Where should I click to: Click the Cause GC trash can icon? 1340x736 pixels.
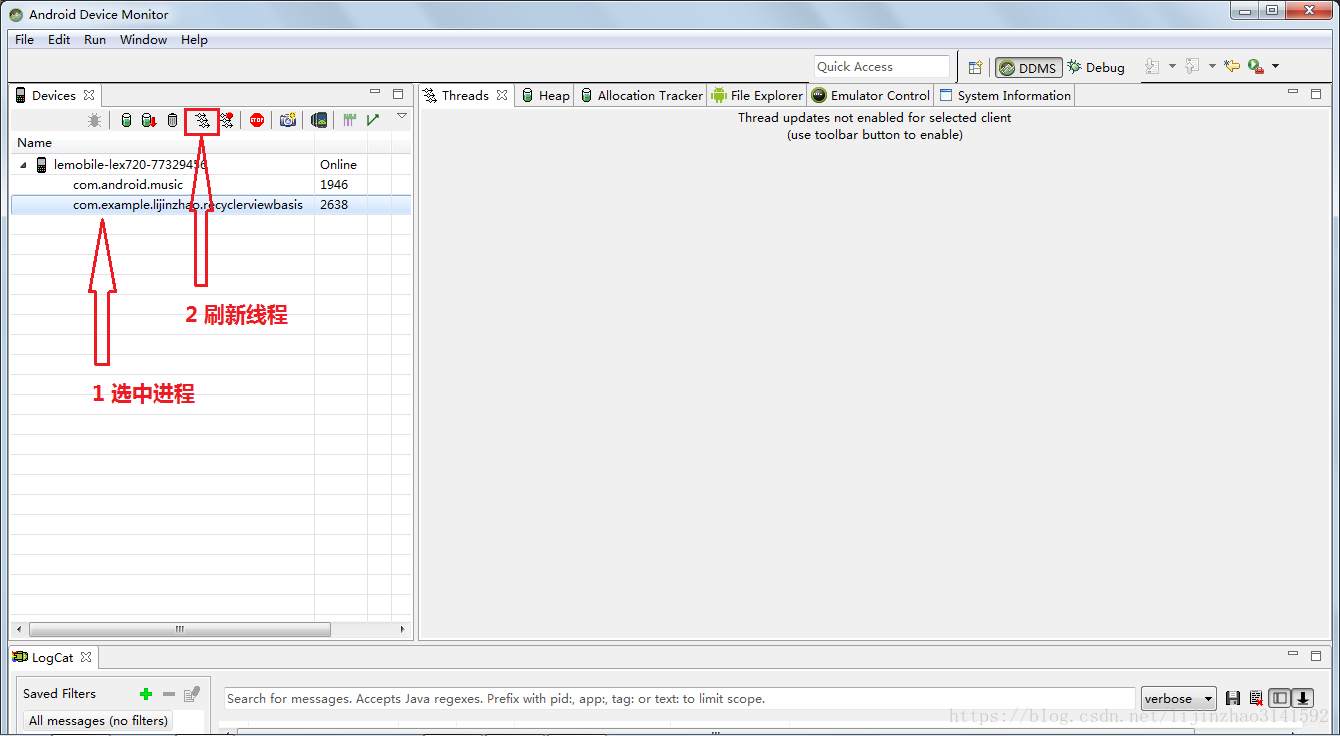pos(172,120)
